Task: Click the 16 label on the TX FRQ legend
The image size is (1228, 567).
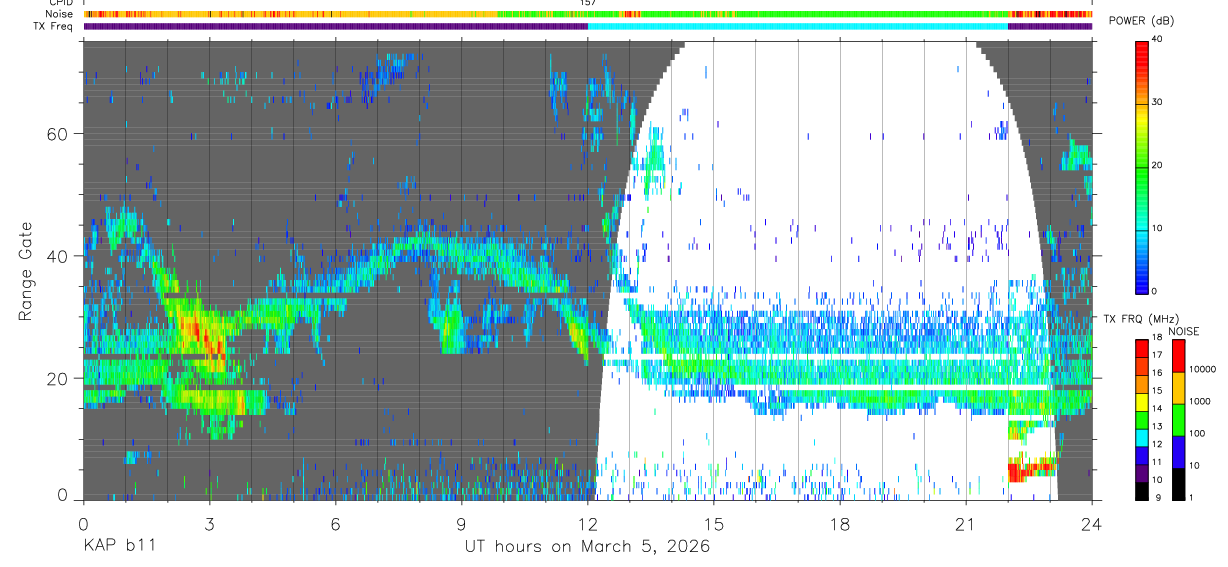Action: tap(1157, 373)
